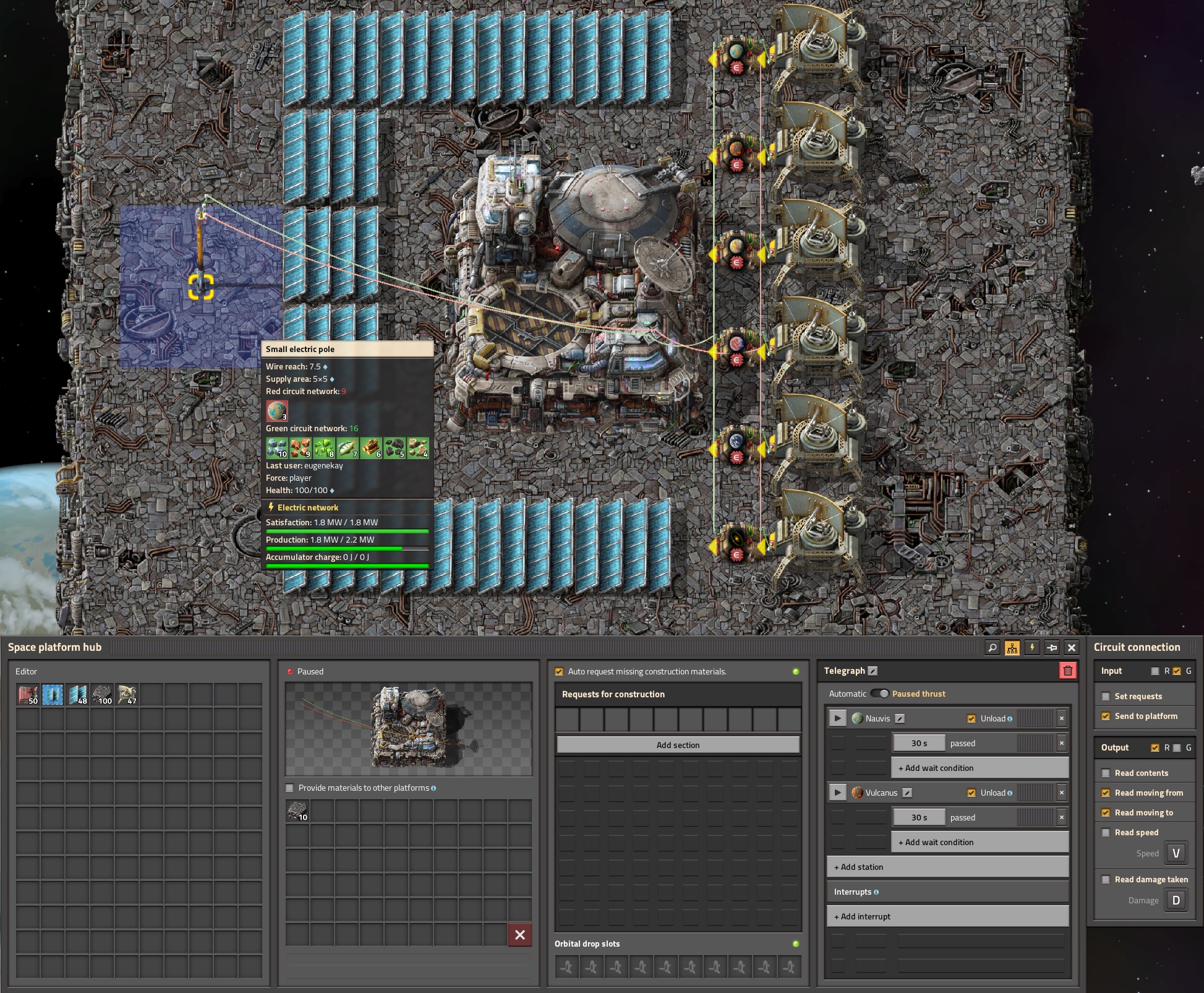Image resolution: width=1204 pixels, height=993 pixels.
Task: Rename the platform via pencil next to Telegraph
Action: [873, 671]
